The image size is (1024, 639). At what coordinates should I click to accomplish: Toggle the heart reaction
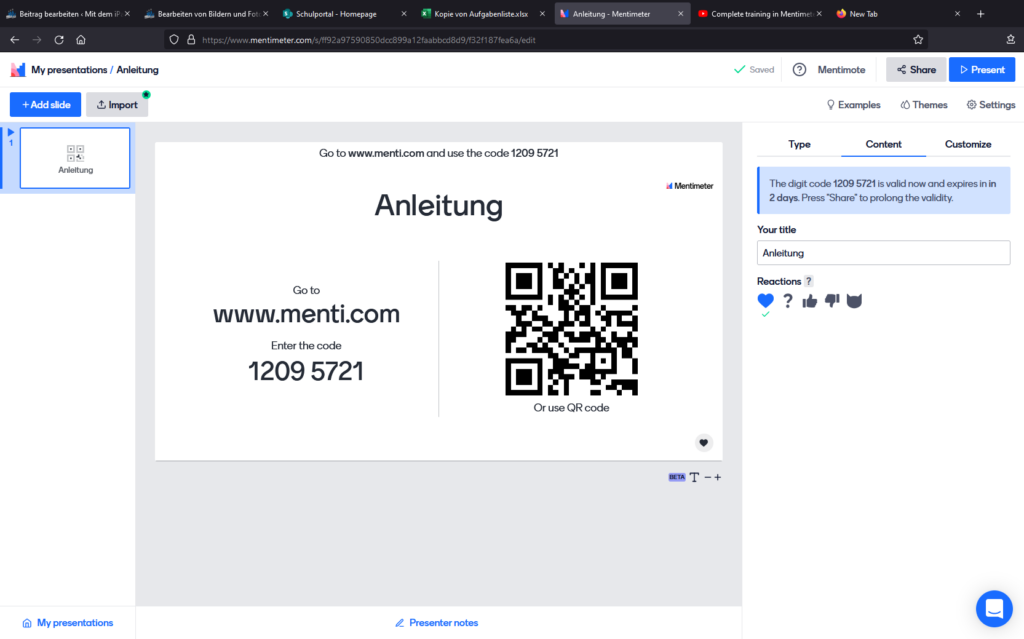(766, 301)
